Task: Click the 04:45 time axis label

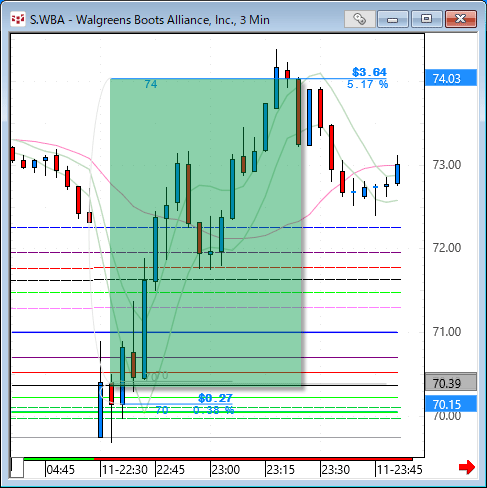Action: coord(60,470)
